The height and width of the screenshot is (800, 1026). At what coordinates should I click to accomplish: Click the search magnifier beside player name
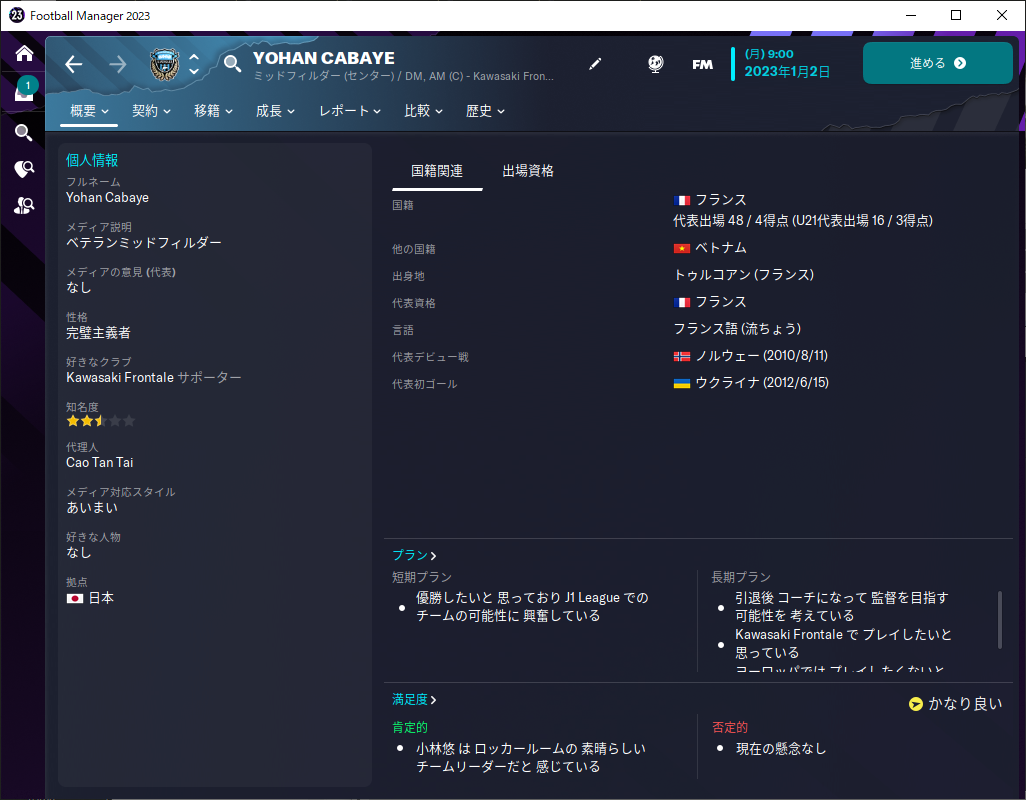[x=232, y=63]
